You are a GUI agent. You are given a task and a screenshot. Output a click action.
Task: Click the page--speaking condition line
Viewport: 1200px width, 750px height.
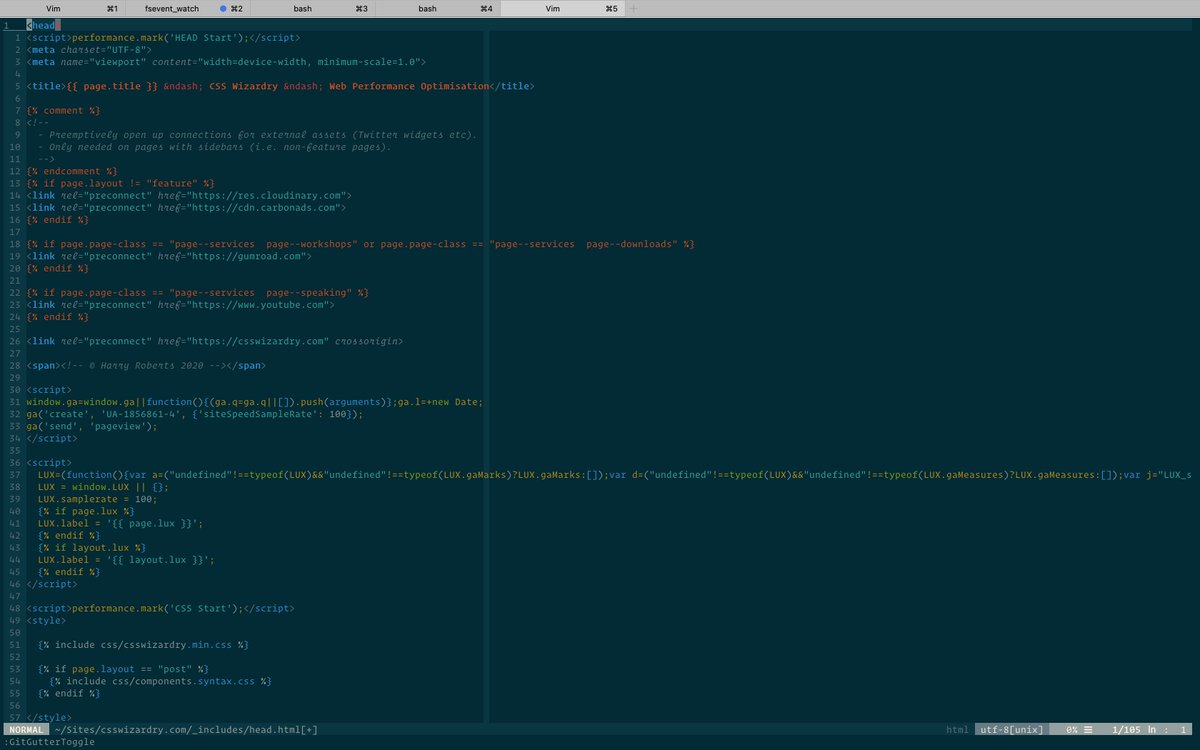tap(198, 292)
